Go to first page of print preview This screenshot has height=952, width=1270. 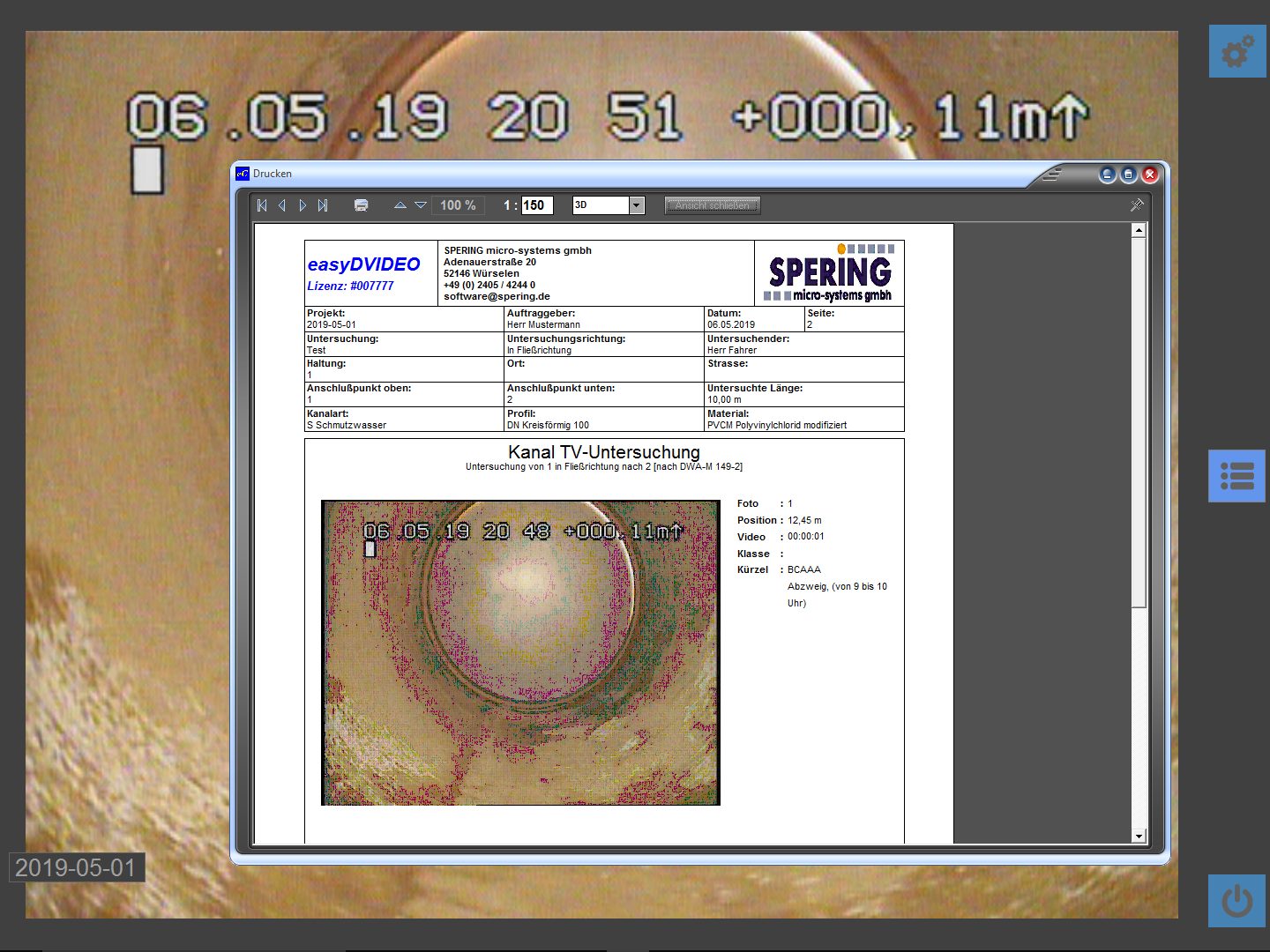click(262, 205)
